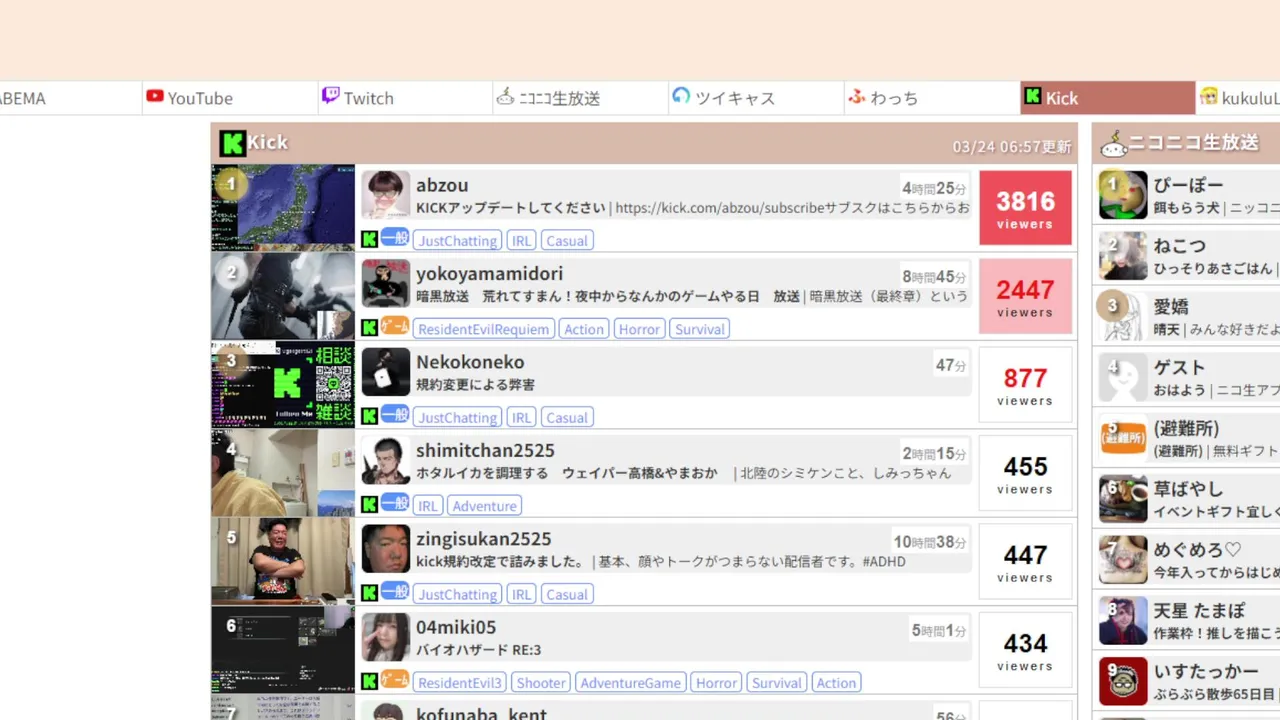1280x720 pixels.
Task: Click the 3816 viewers box
Action: 1025,207
